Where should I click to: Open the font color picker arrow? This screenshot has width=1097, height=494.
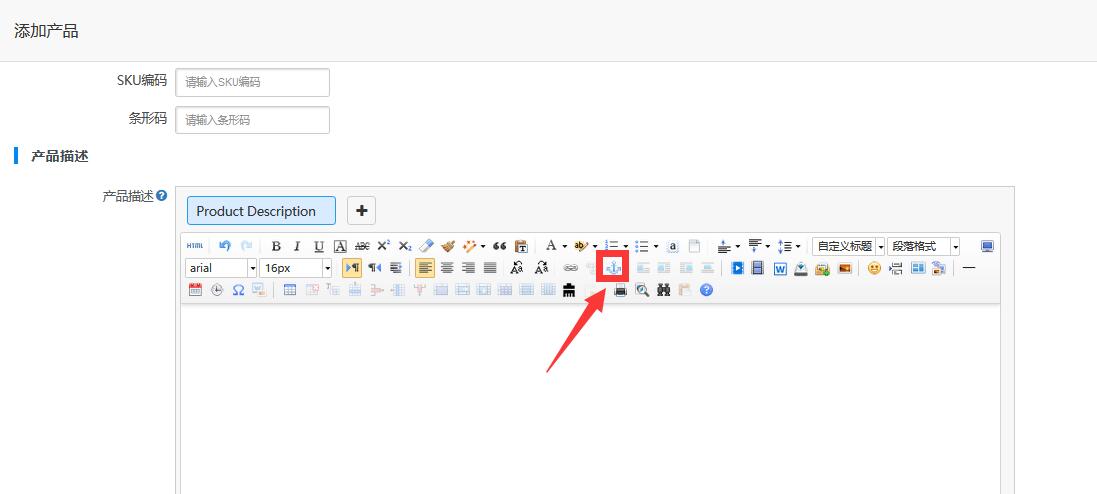565,246
